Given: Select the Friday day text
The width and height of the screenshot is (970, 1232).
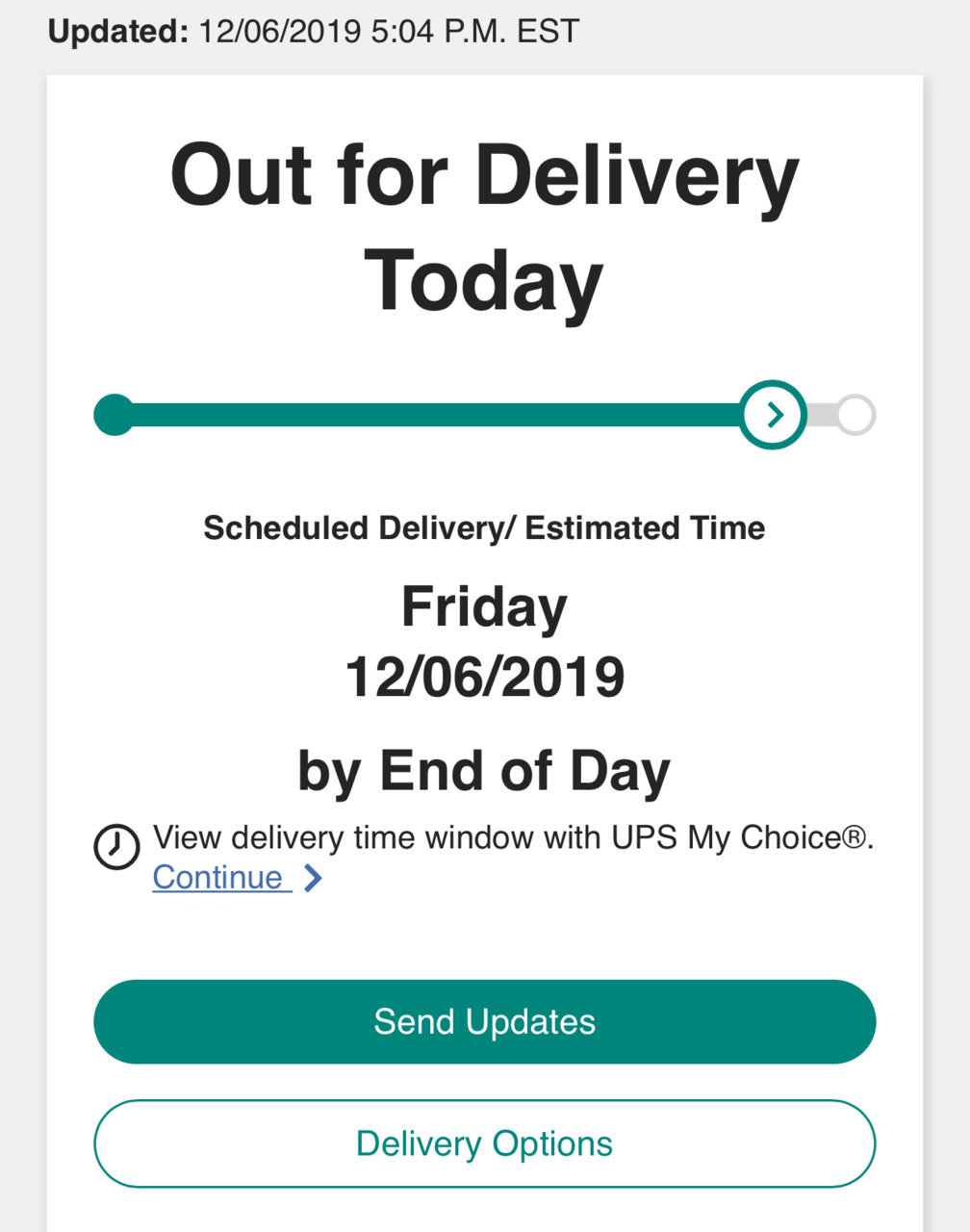Looking at the screenshot, I should (485, 607).
